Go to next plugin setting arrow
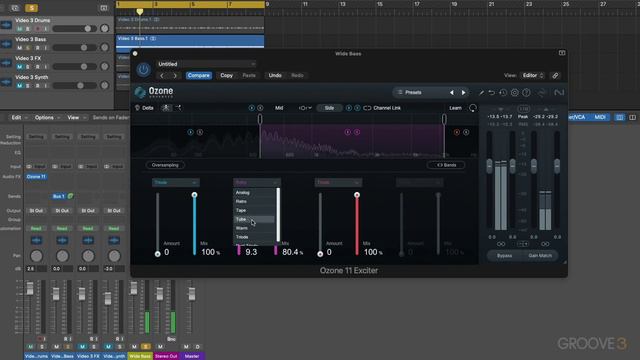Image resolution: width=640 pixels, height=360 pixels. click(175, 76)
